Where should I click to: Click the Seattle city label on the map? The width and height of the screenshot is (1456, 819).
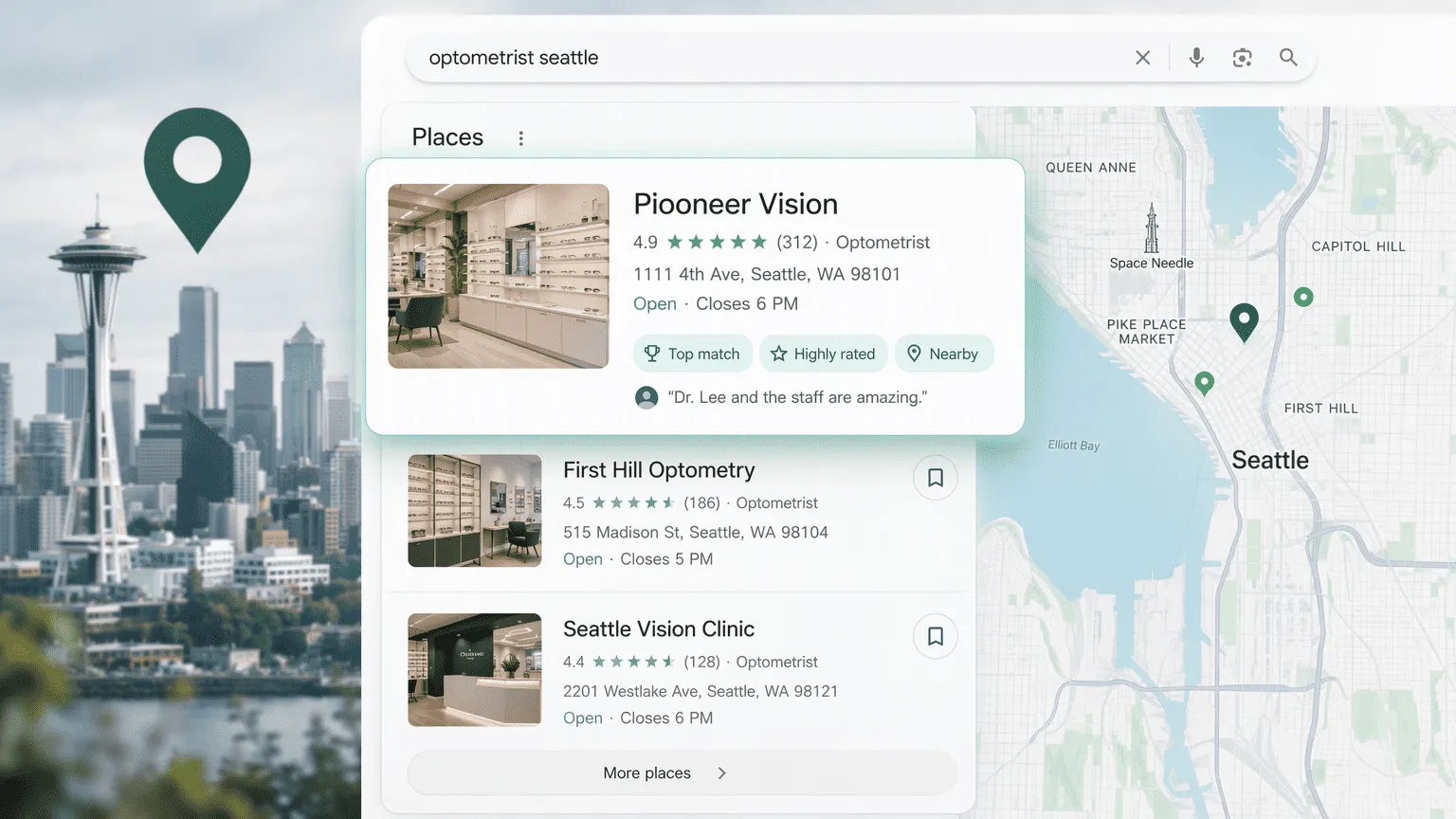tap(1270, 461)
